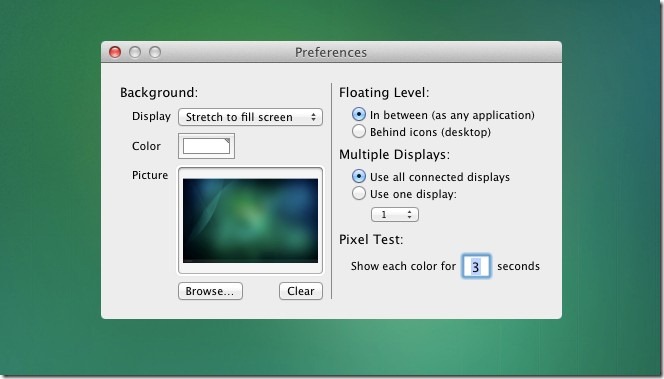Click the Display label text
The image size is (664, 379).
151,116
